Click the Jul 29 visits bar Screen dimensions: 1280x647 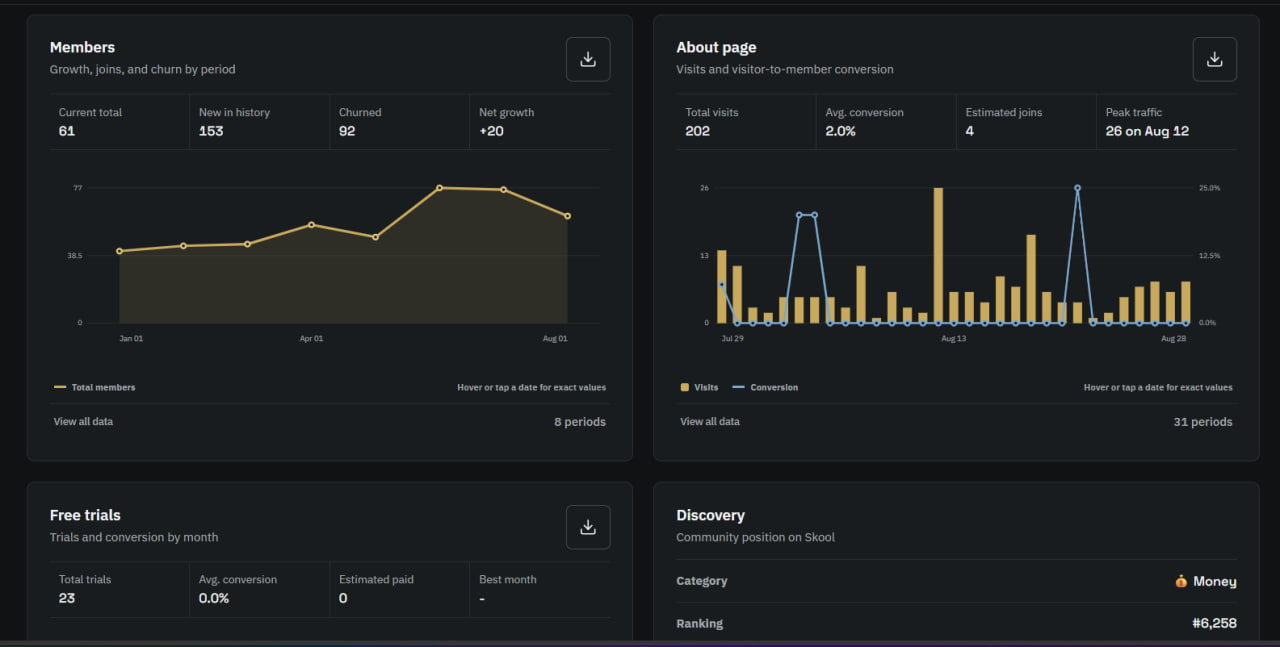point(721,286)
